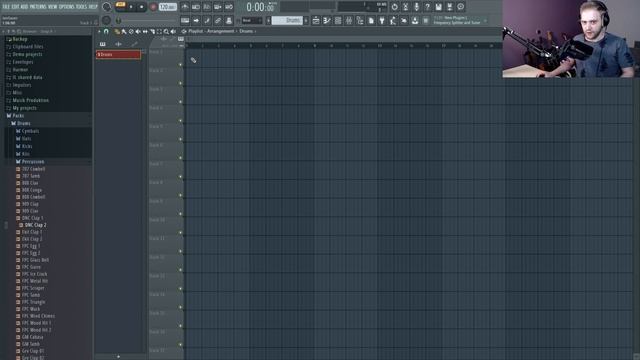Start playback with the play button
Screen dimensions: 640x360
(131, 7)
